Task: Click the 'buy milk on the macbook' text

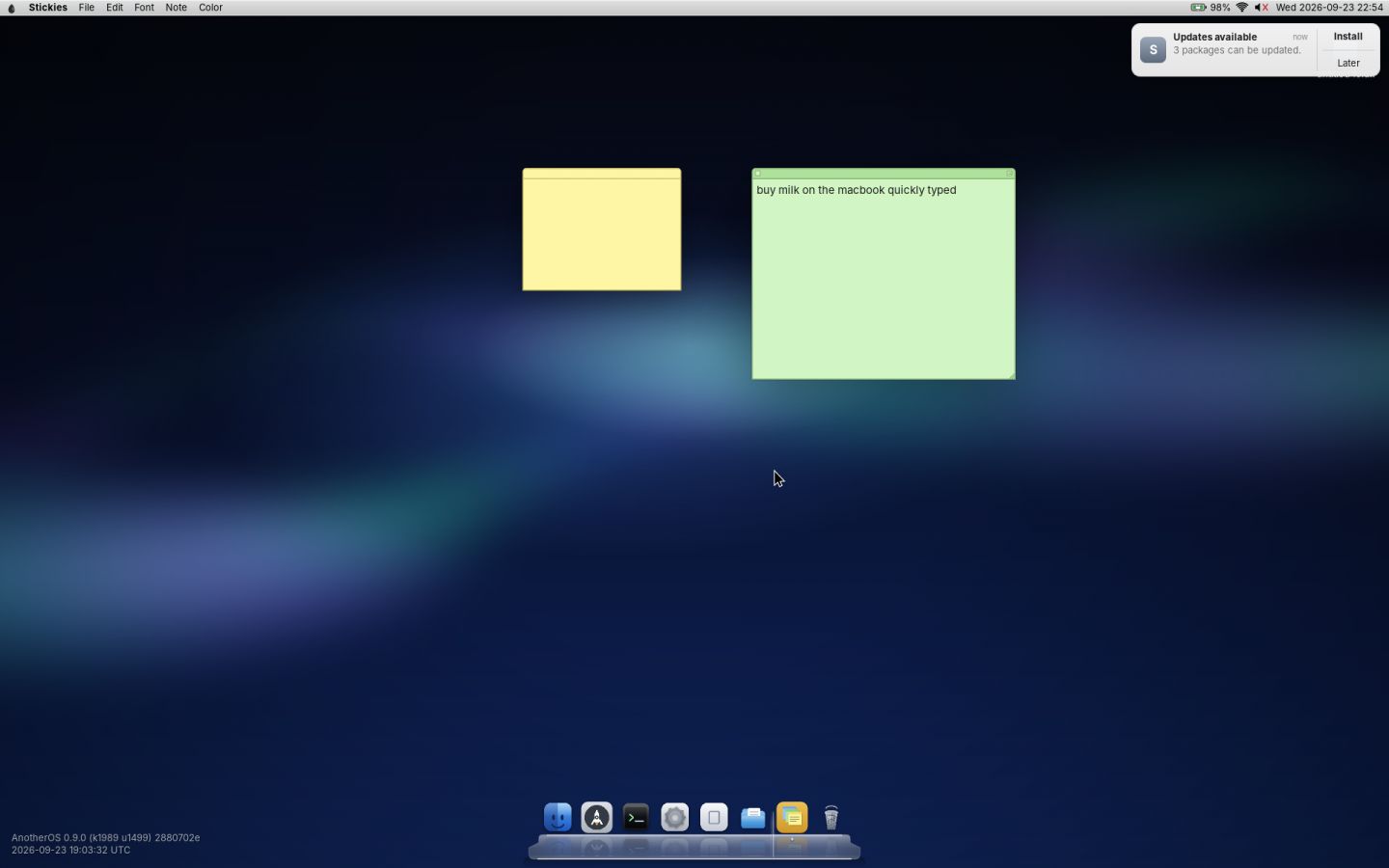Action: click(x=821, y=190)
